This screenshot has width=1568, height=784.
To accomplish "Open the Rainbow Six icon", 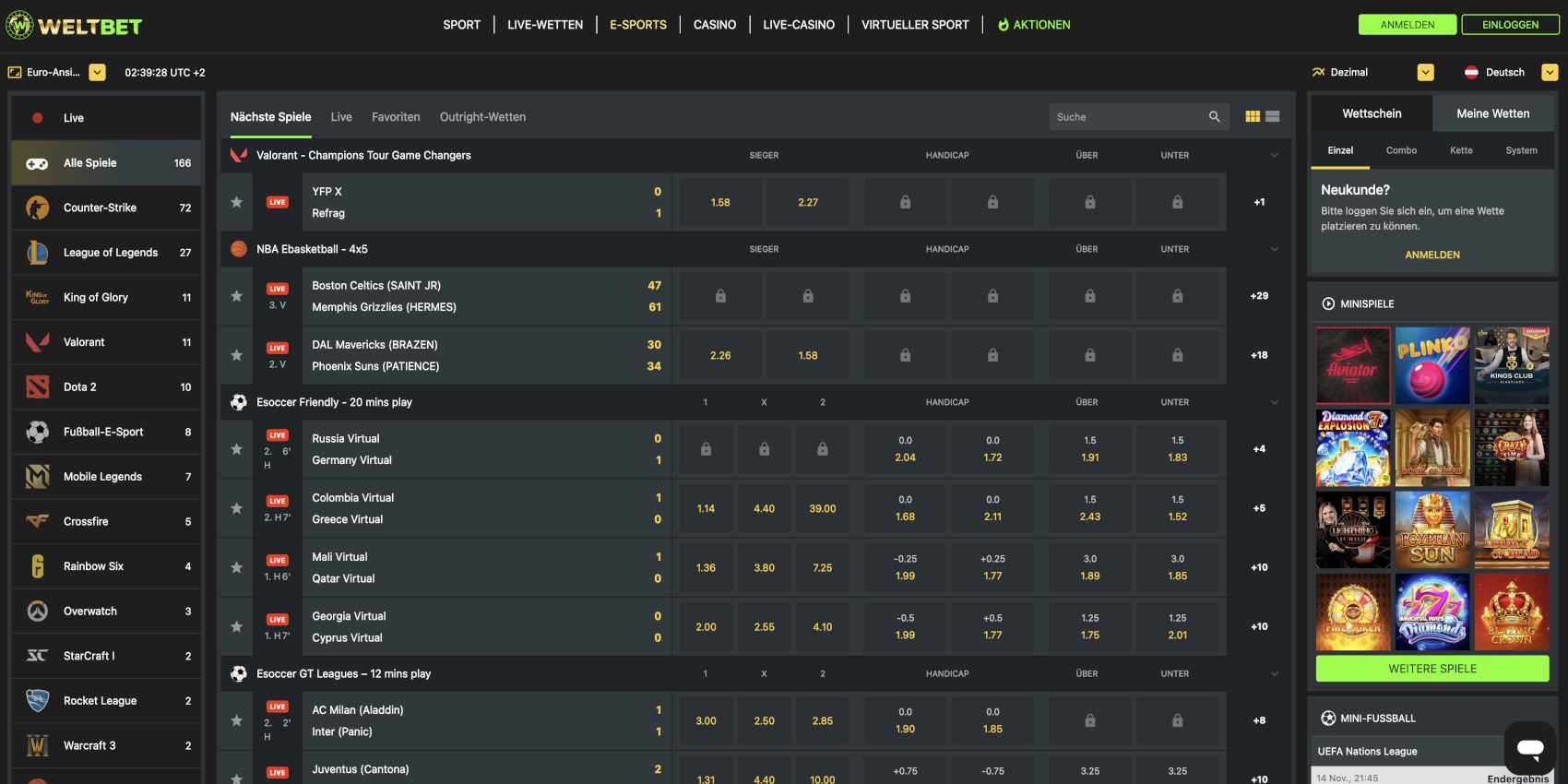I will click(37, 566).
